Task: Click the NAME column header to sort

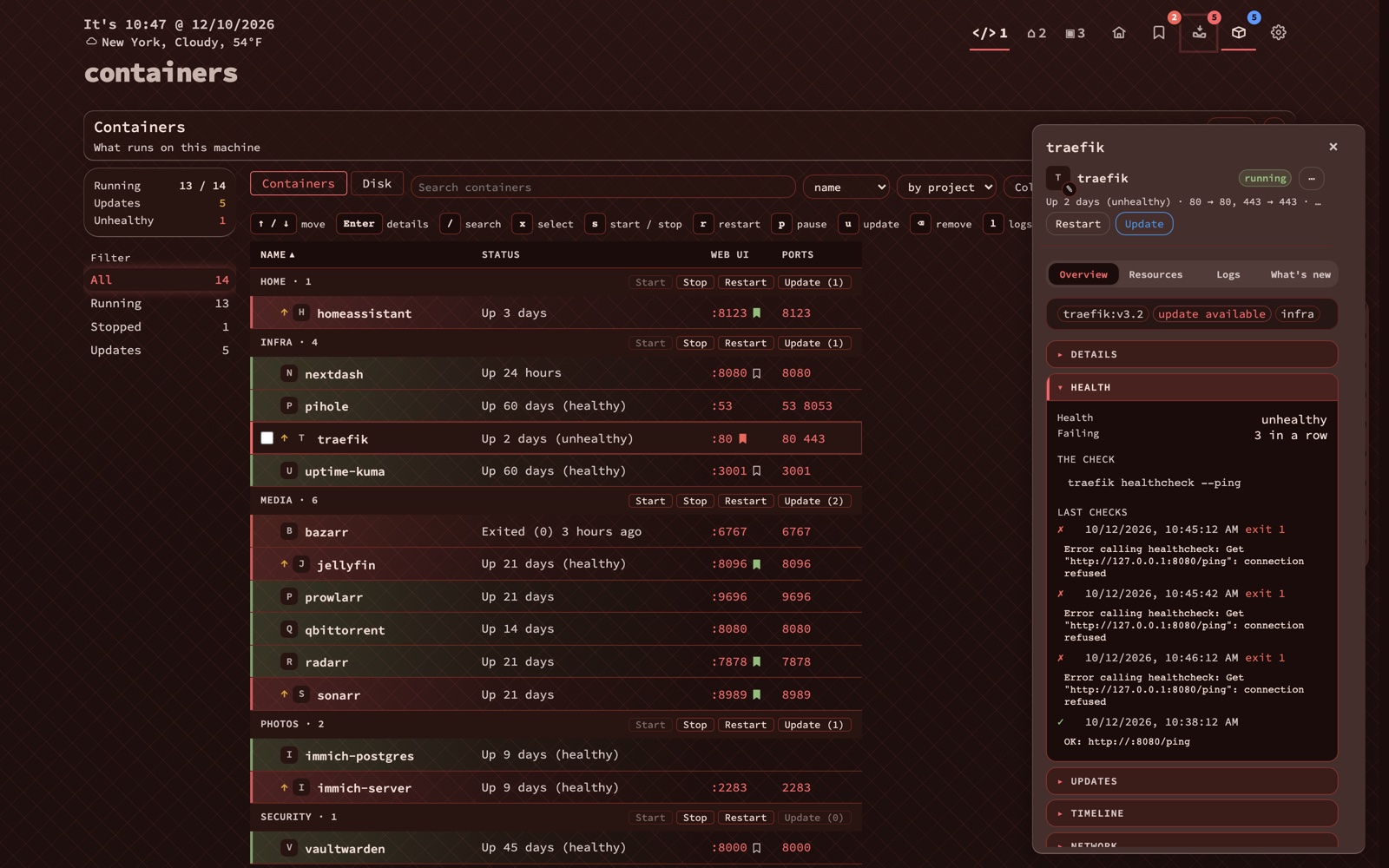Action: pos(277,255)
